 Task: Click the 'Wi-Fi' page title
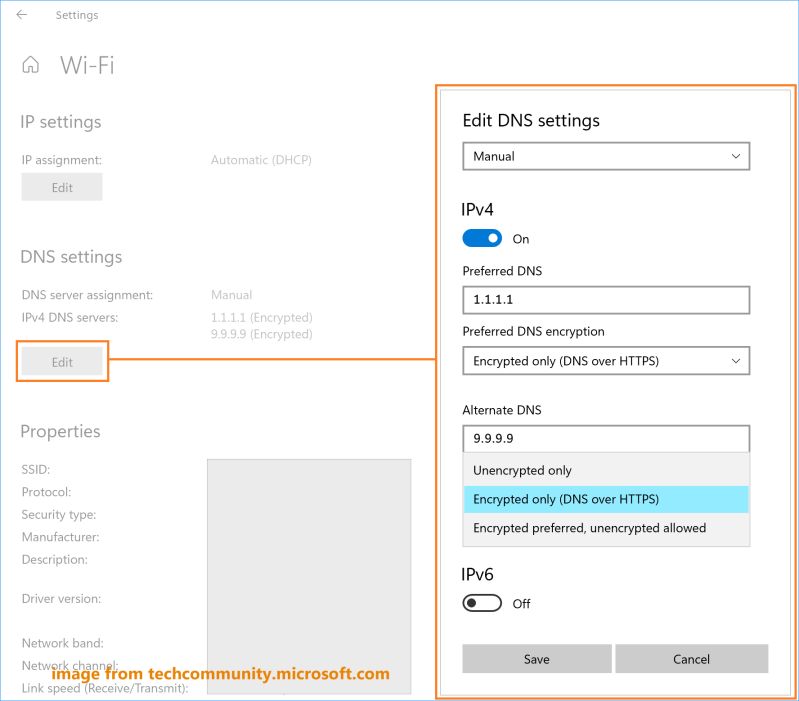[87, 65]
